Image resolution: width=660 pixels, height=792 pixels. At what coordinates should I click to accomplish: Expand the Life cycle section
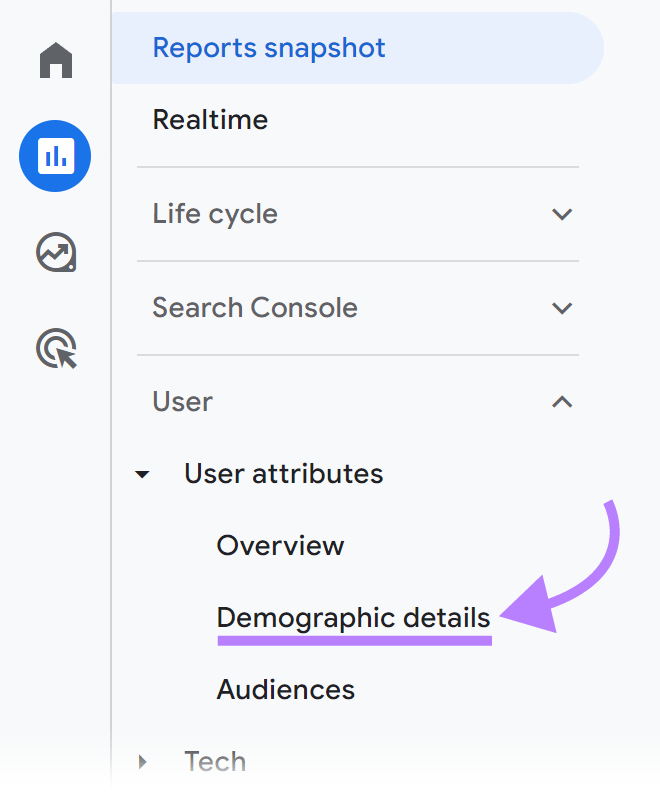tap(215, 214)
